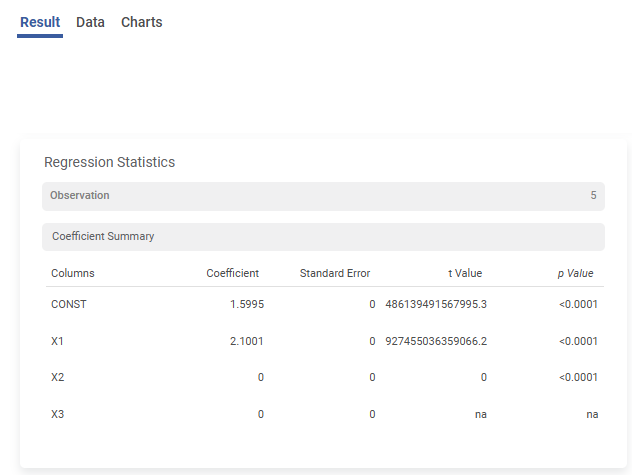Select the X1 row label

tap(58, 341)
